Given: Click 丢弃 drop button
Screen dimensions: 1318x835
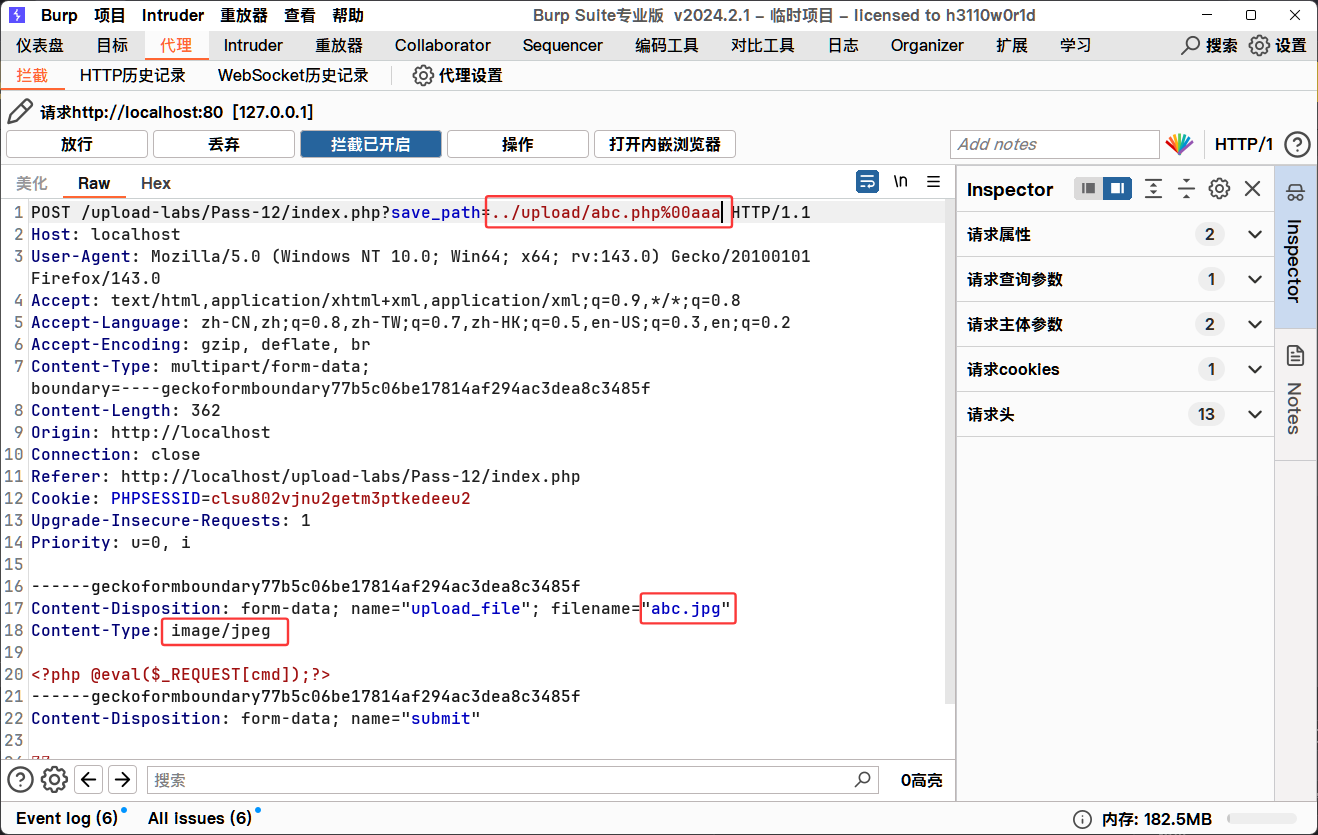Looking at the screenshot, I should [224, 144].
